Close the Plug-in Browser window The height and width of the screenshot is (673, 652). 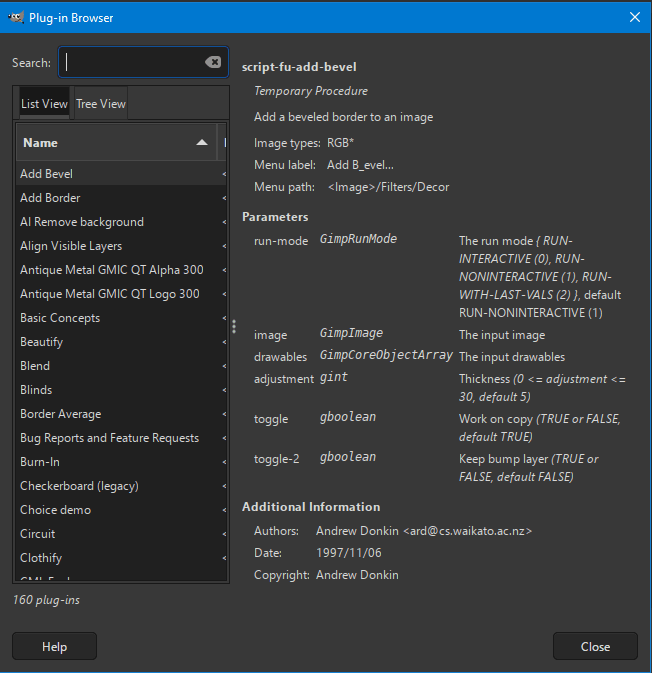click(635, 17)
